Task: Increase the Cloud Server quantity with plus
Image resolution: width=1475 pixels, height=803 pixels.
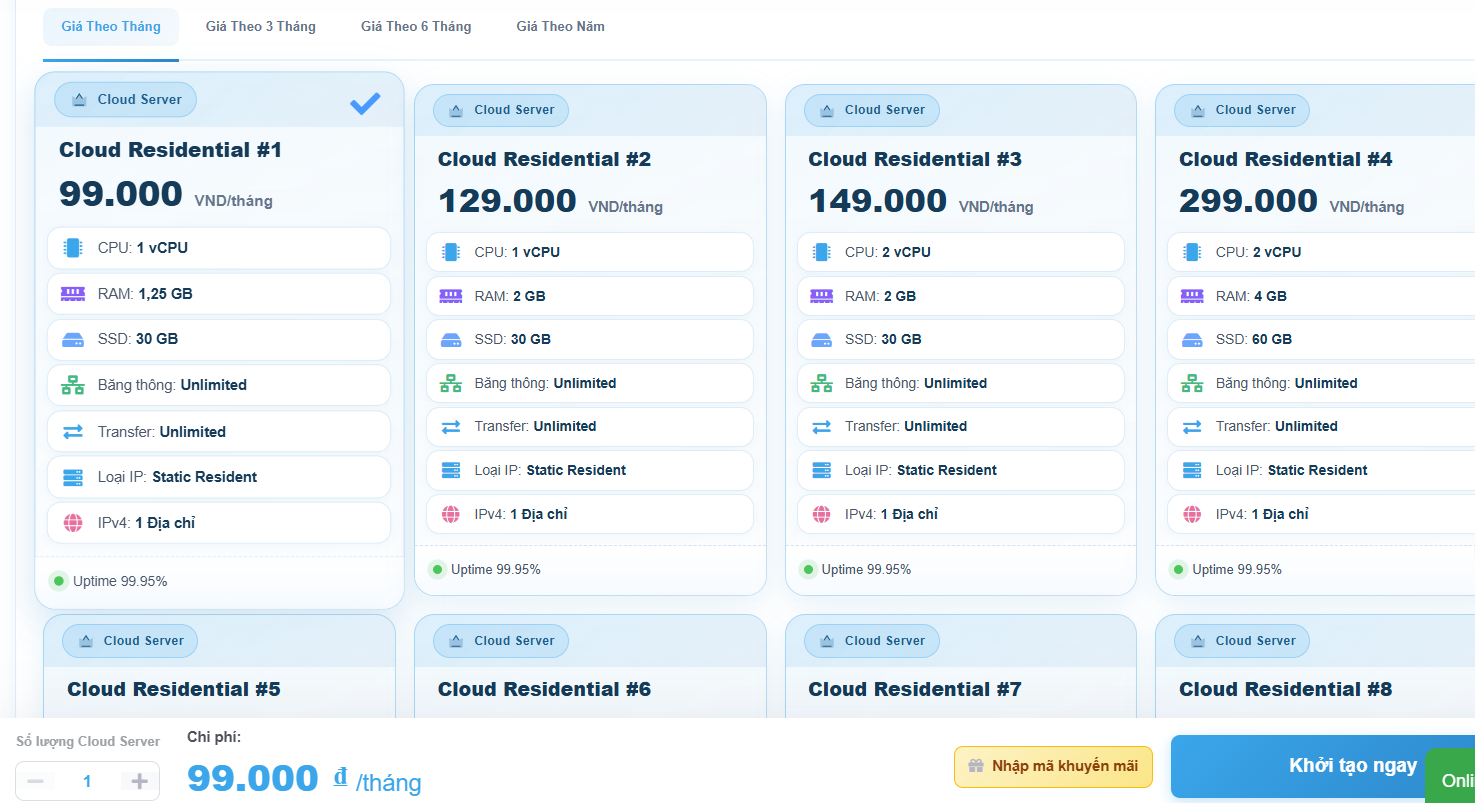Action: (x=138, y=781)
